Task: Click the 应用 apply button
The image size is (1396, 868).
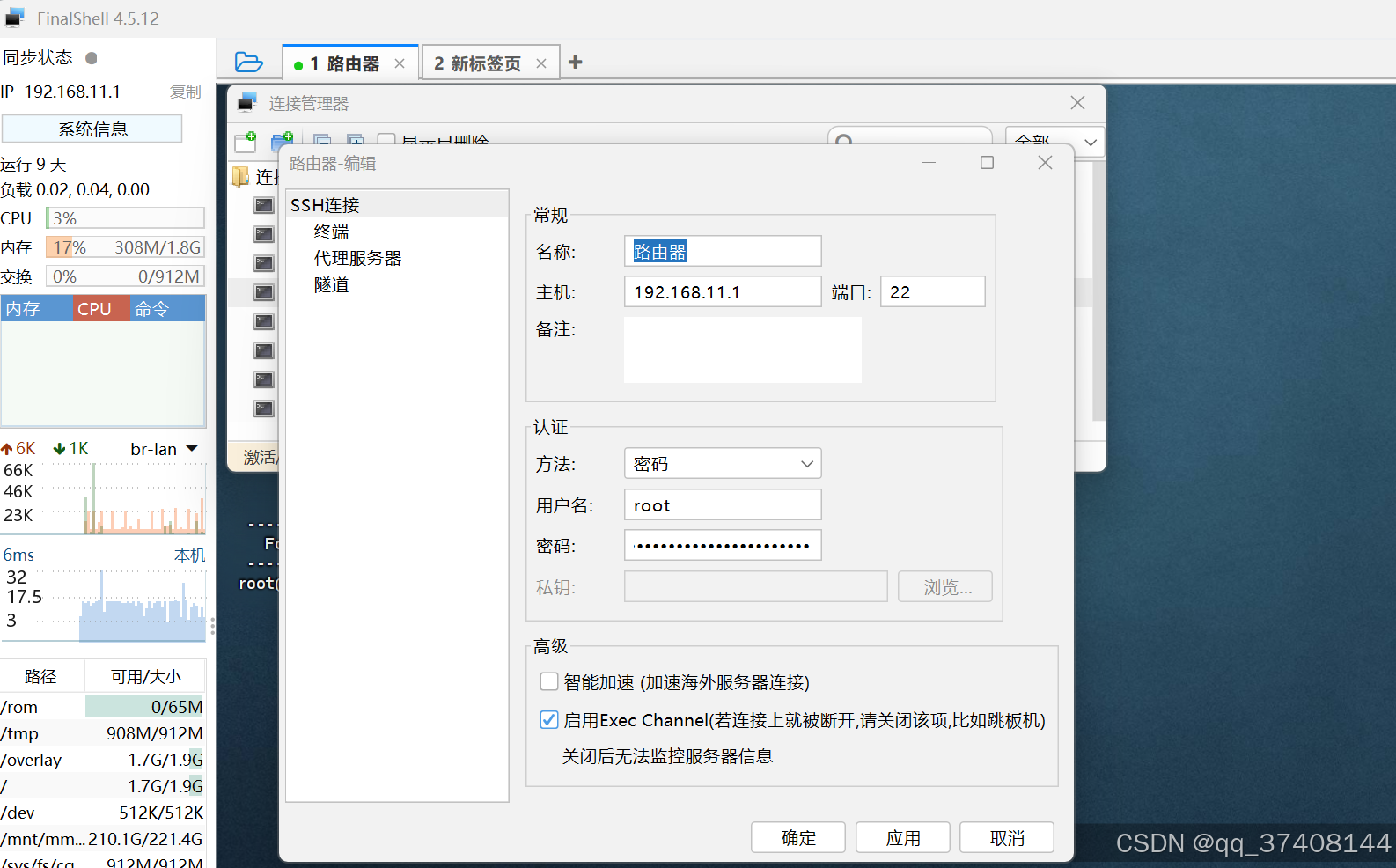Action: pos(903,837)
